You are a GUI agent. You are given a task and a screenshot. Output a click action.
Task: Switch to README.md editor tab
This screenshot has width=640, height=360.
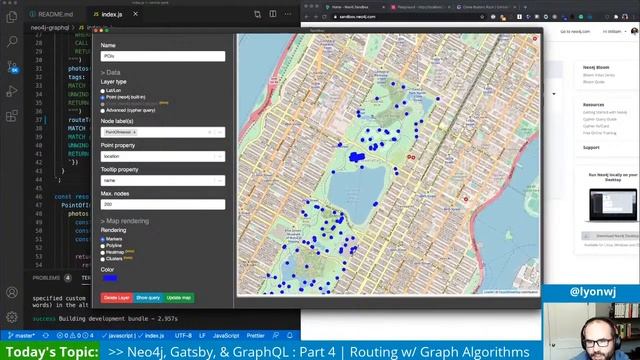[52, 14]
